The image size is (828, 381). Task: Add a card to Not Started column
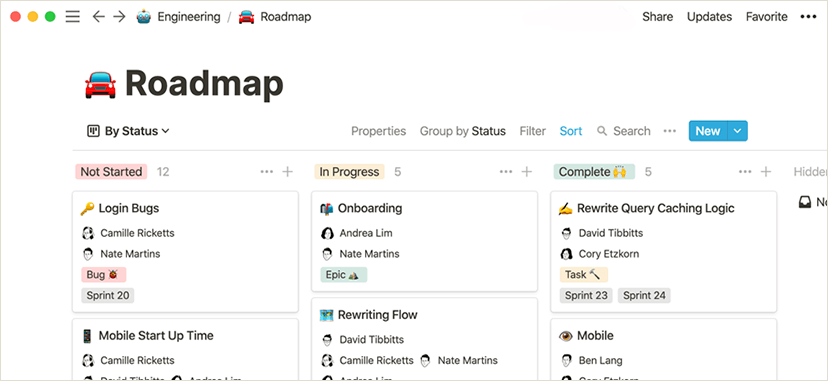coord(288,172)
